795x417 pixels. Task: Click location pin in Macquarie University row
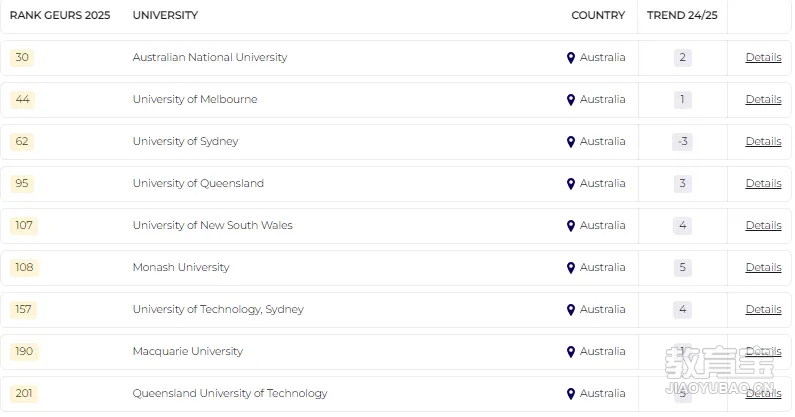(570, 352)
